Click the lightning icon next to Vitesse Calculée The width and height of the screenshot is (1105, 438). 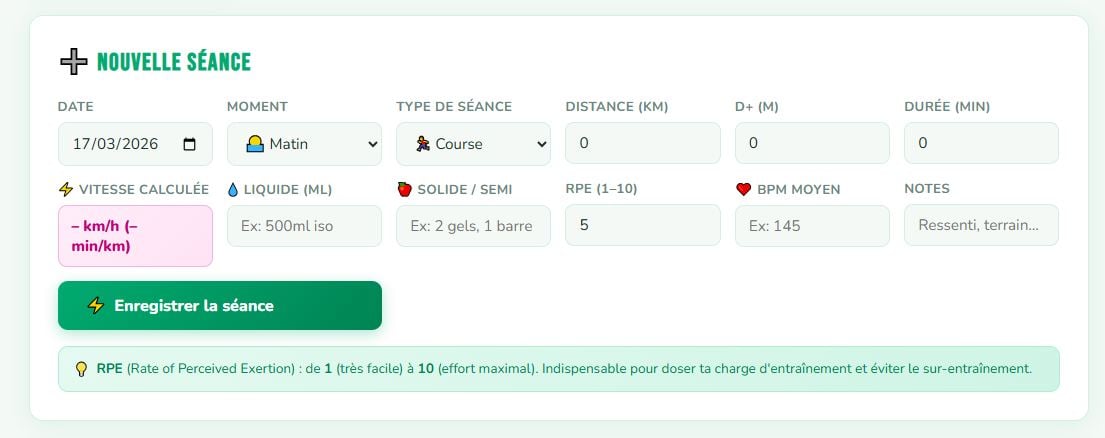[x=66, y=189]
